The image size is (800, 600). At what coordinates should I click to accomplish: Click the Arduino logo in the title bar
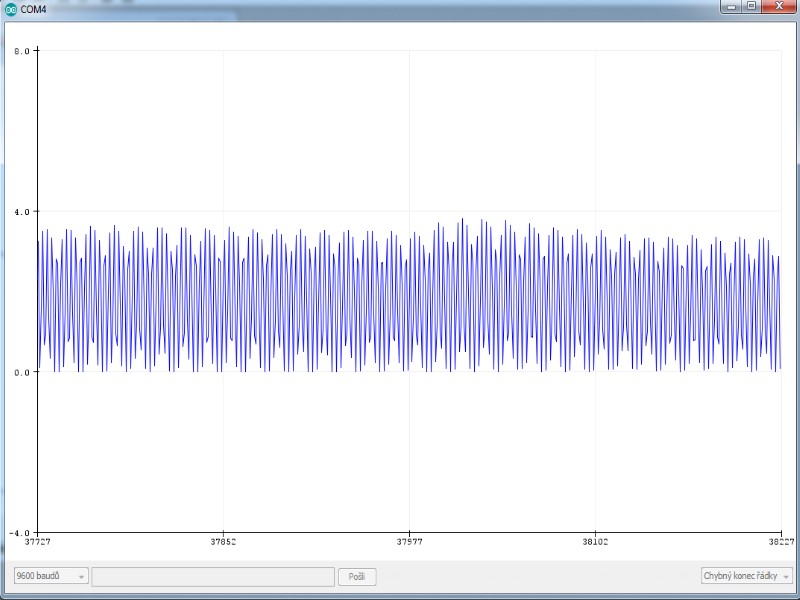point(11,8)
